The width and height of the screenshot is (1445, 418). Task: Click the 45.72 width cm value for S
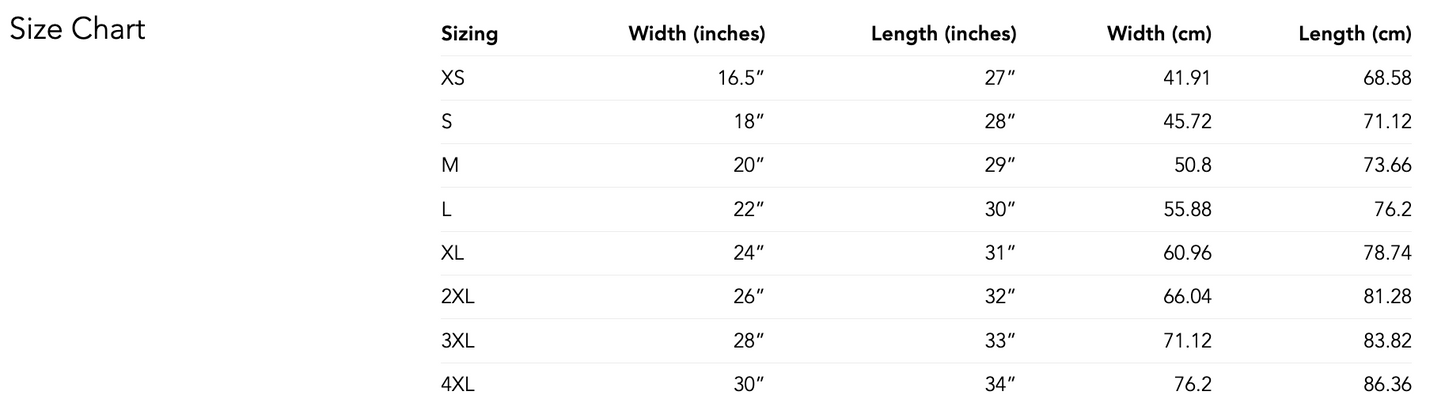1186,122
